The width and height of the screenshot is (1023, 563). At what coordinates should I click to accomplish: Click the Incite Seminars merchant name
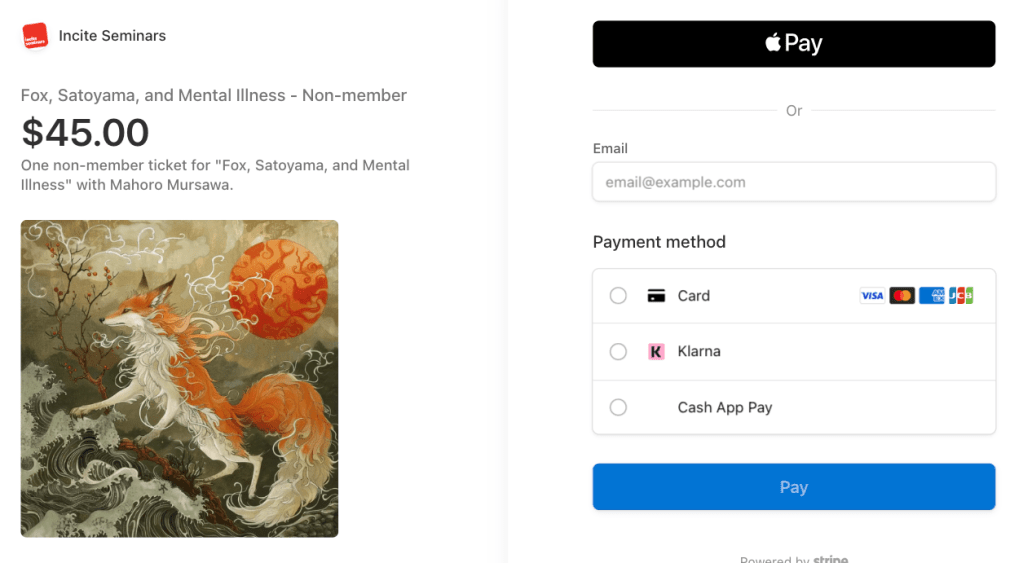pos(112,36)
